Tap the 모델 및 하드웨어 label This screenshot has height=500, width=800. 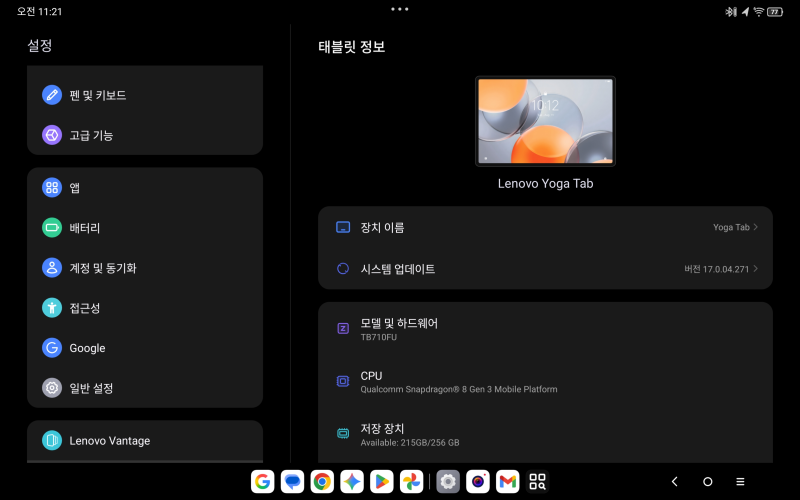(x=399, y=323)
